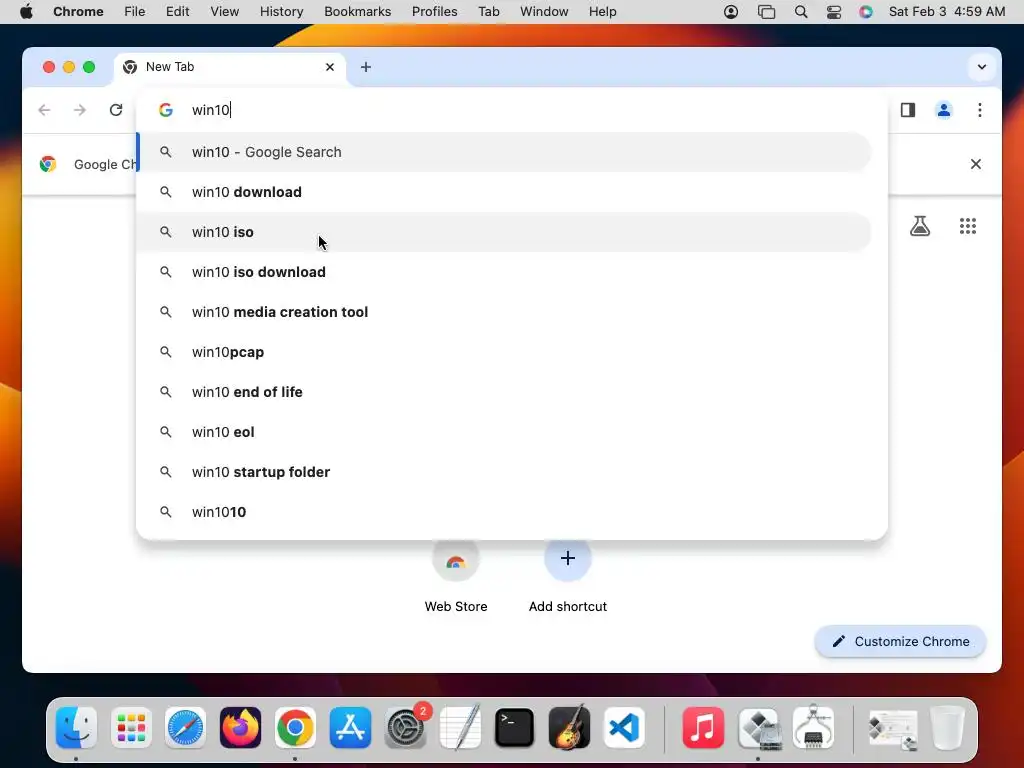Viewport: 1024px width, 768px height.
Task: Open the Tab menu
Action: click(x=488, y=12)
